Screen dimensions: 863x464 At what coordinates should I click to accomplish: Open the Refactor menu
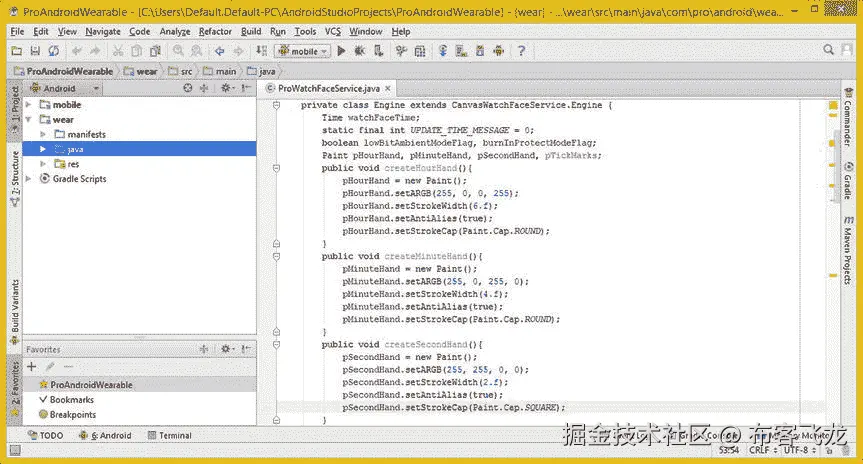pos(215,31)
